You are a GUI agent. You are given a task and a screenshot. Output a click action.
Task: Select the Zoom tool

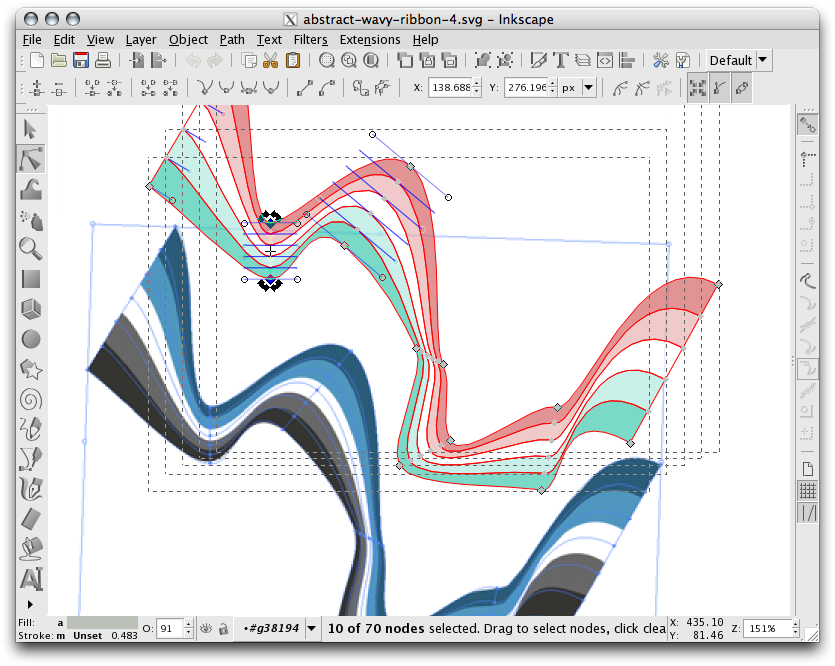point(31,250)
